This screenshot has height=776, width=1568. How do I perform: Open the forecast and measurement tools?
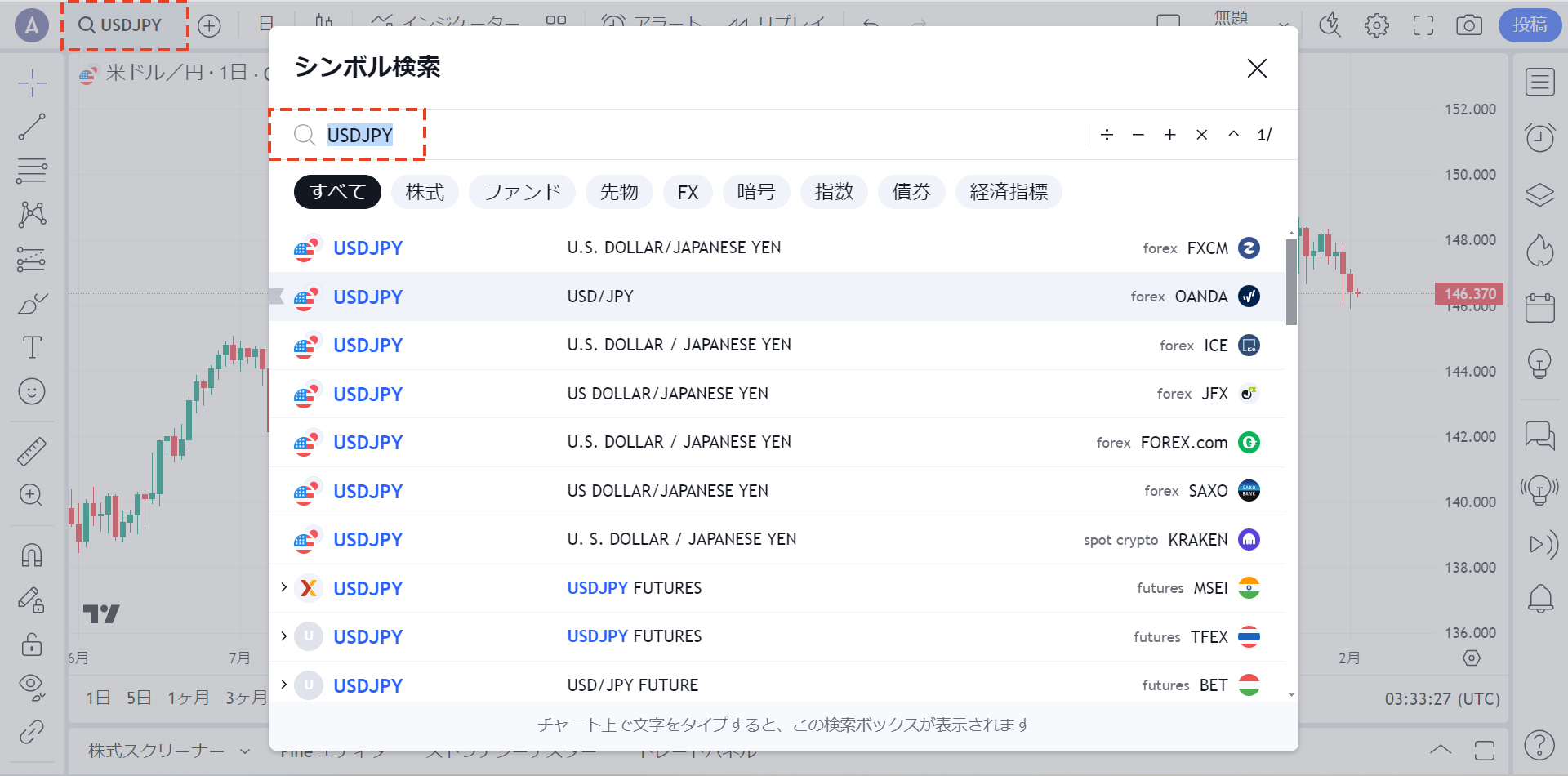click(x=32, y=259)
